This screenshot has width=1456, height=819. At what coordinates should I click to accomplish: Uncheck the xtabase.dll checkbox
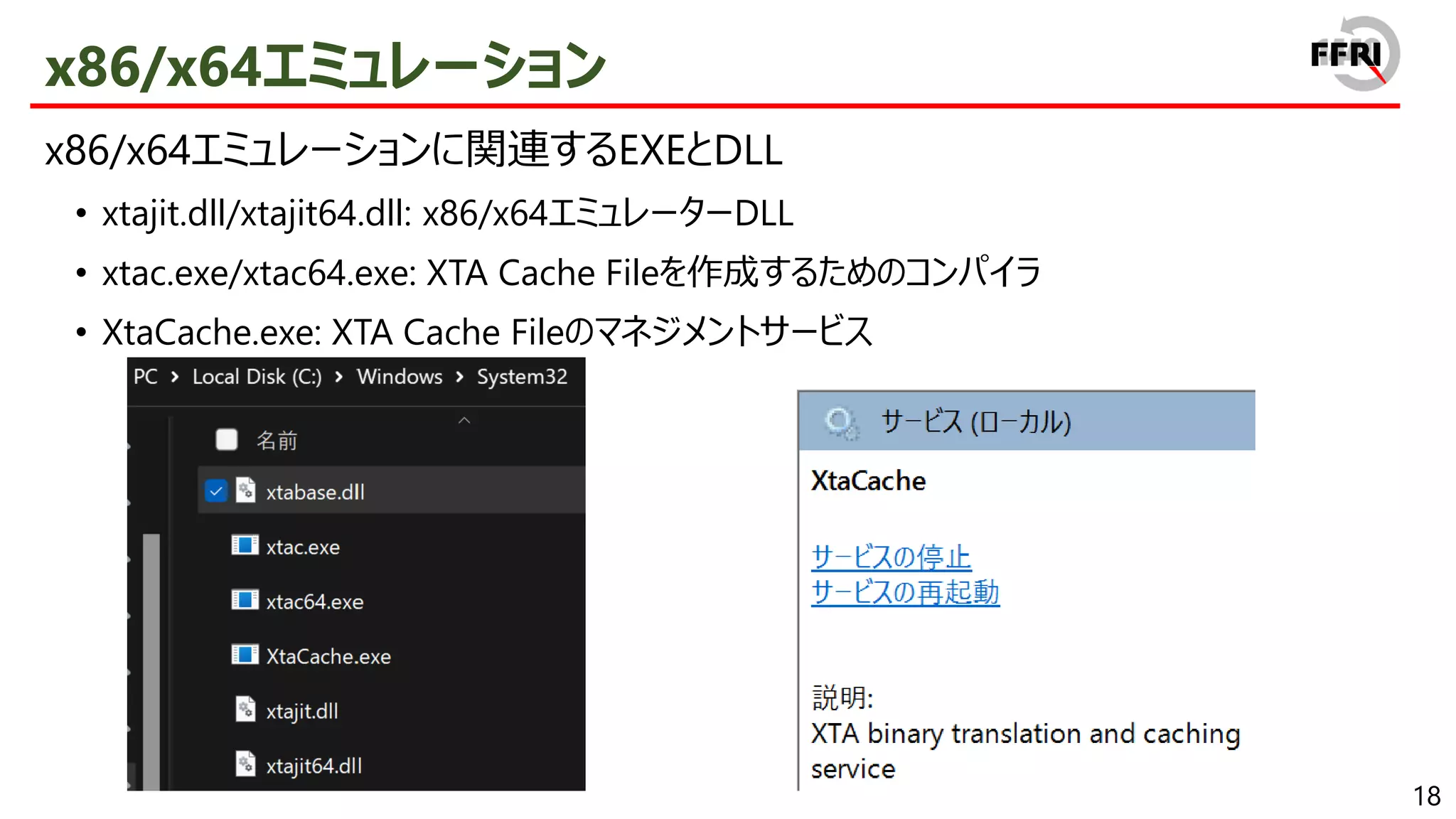click(215, 491)
